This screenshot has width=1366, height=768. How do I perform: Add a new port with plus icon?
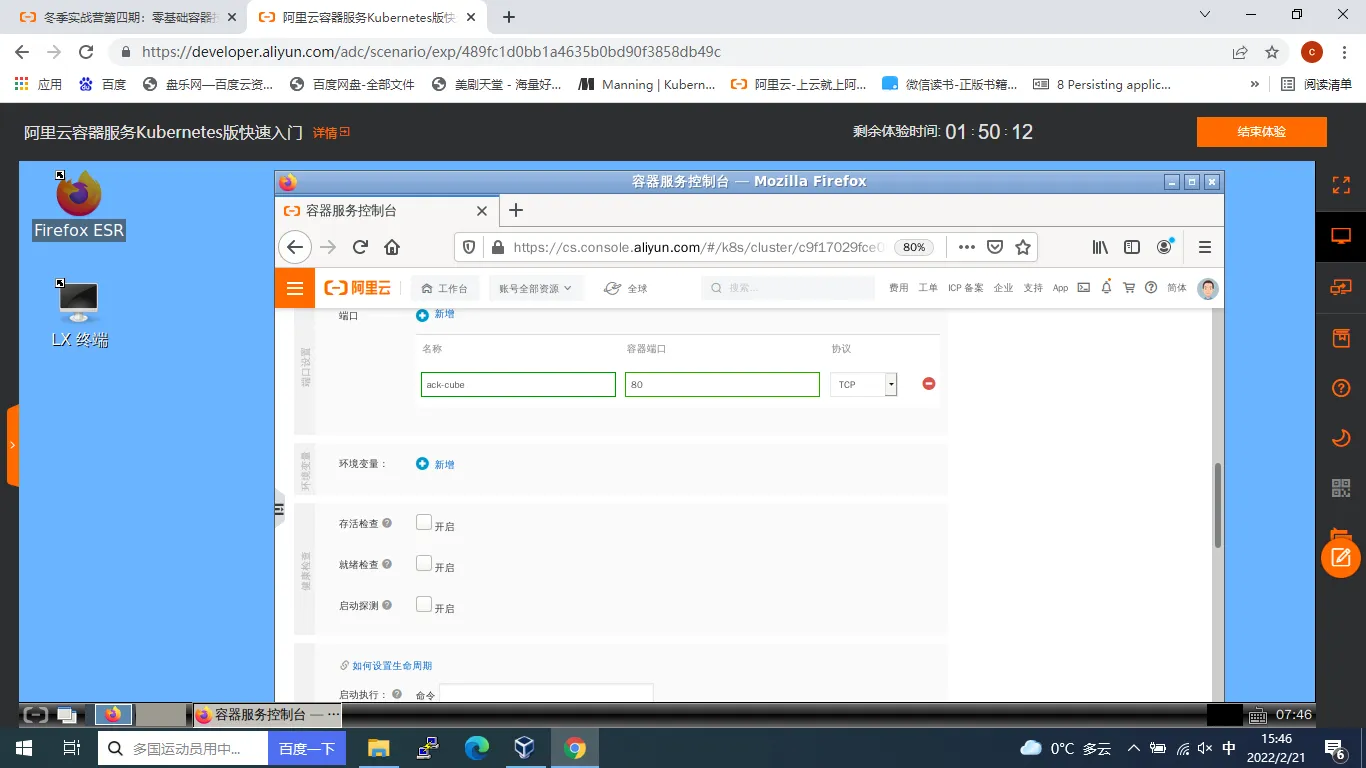422,315
